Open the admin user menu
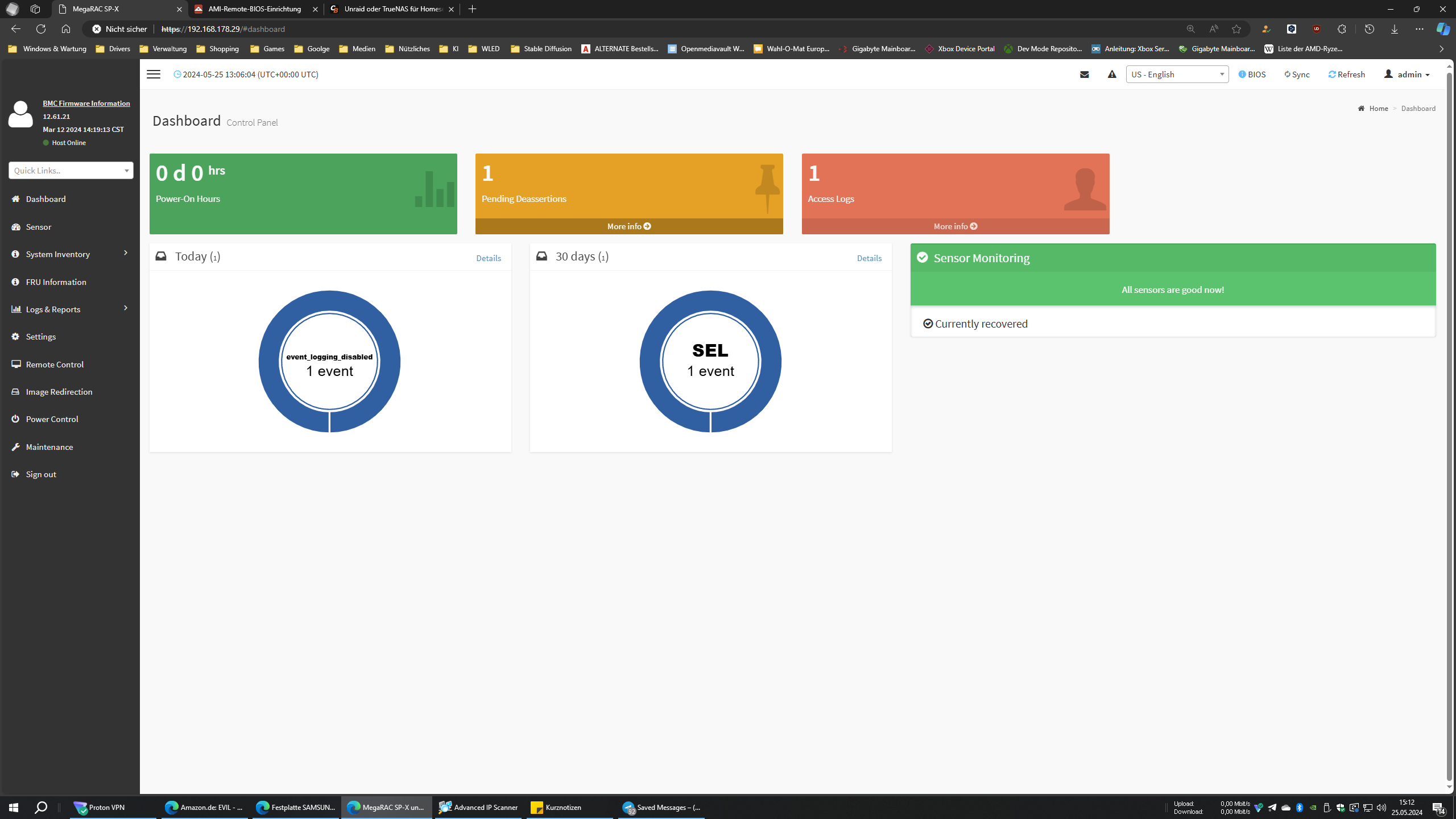This screenshot has height=819, width=1456. pos(1407,75)
